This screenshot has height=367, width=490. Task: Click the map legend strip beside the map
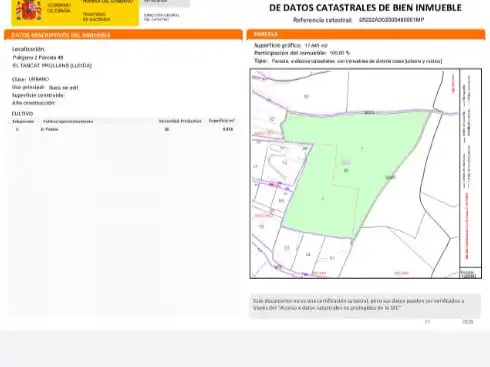tap(471, 168)
